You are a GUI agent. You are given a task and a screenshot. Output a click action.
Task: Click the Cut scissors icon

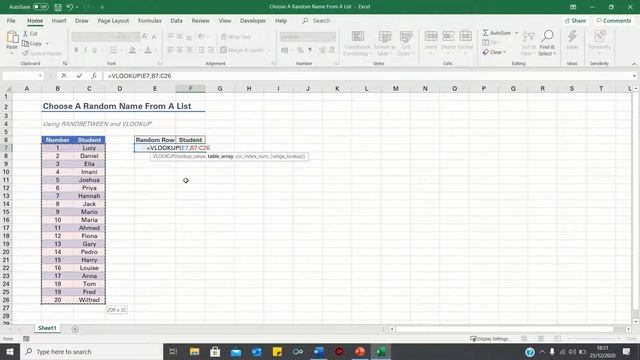25,33
